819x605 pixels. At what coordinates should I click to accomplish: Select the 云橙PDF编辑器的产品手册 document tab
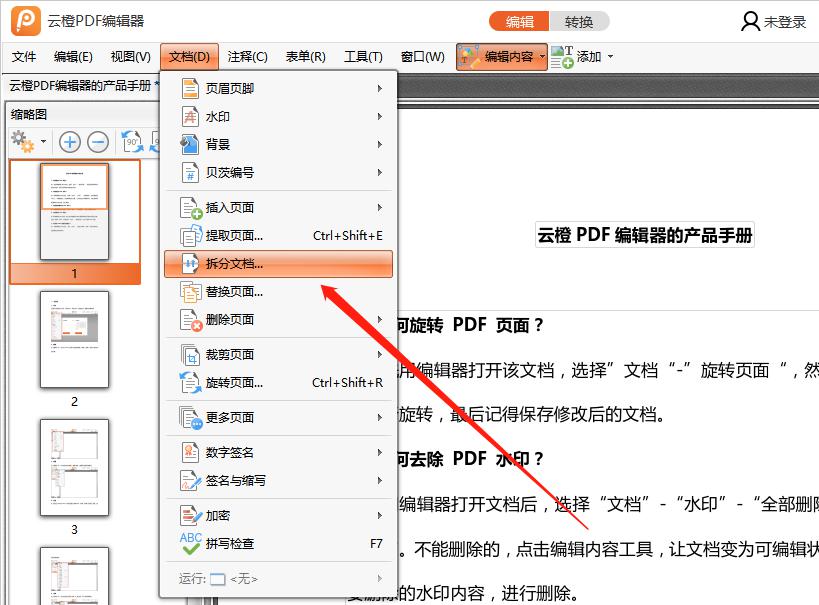pyautogui.click(x=83, y=85)
